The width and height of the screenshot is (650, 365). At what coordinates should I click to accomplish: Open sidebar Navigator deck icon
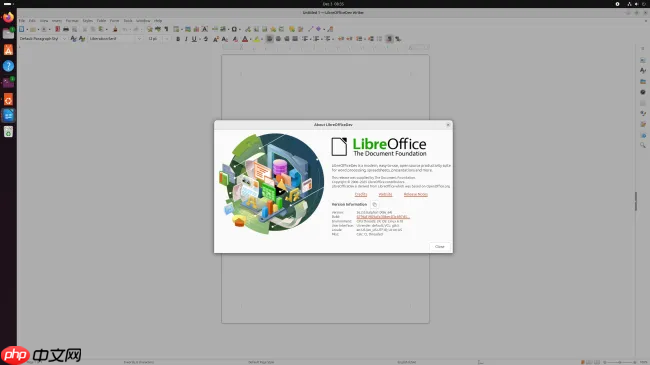pyautogui.click(x=643, y=92)
